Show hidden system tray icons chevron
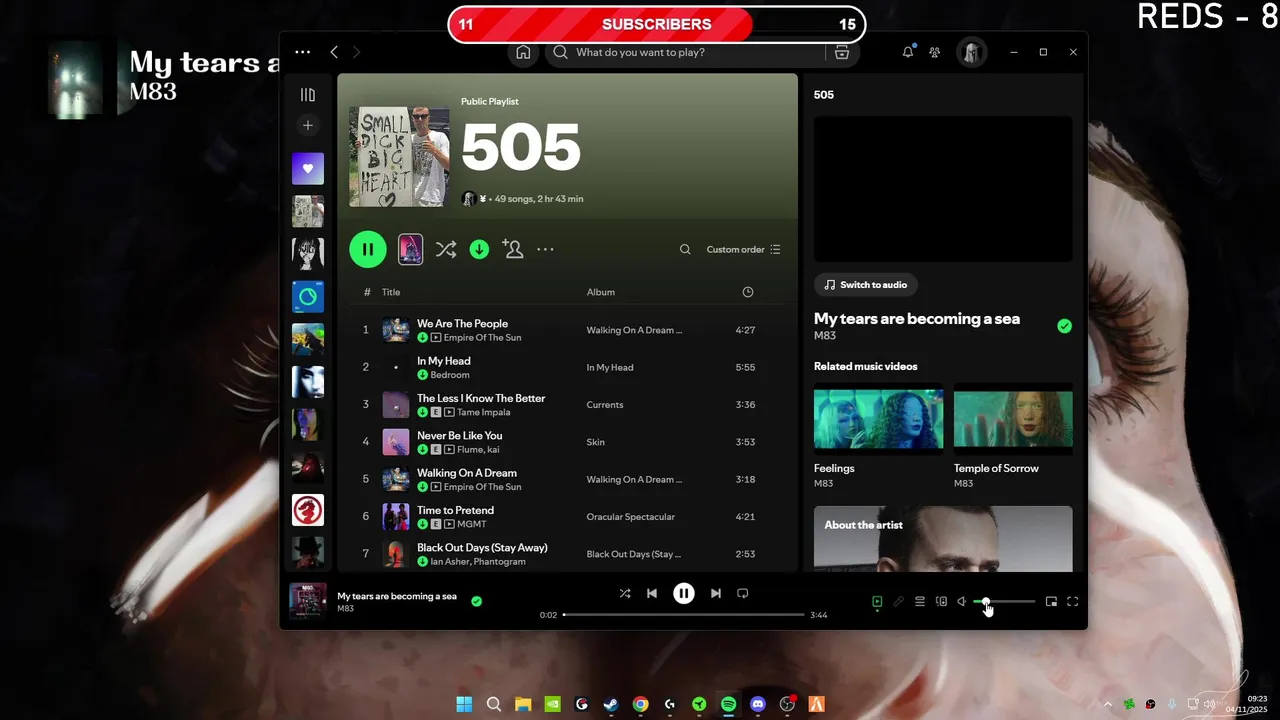This screenshot has height=720, width=1280. click(1107, 704)
